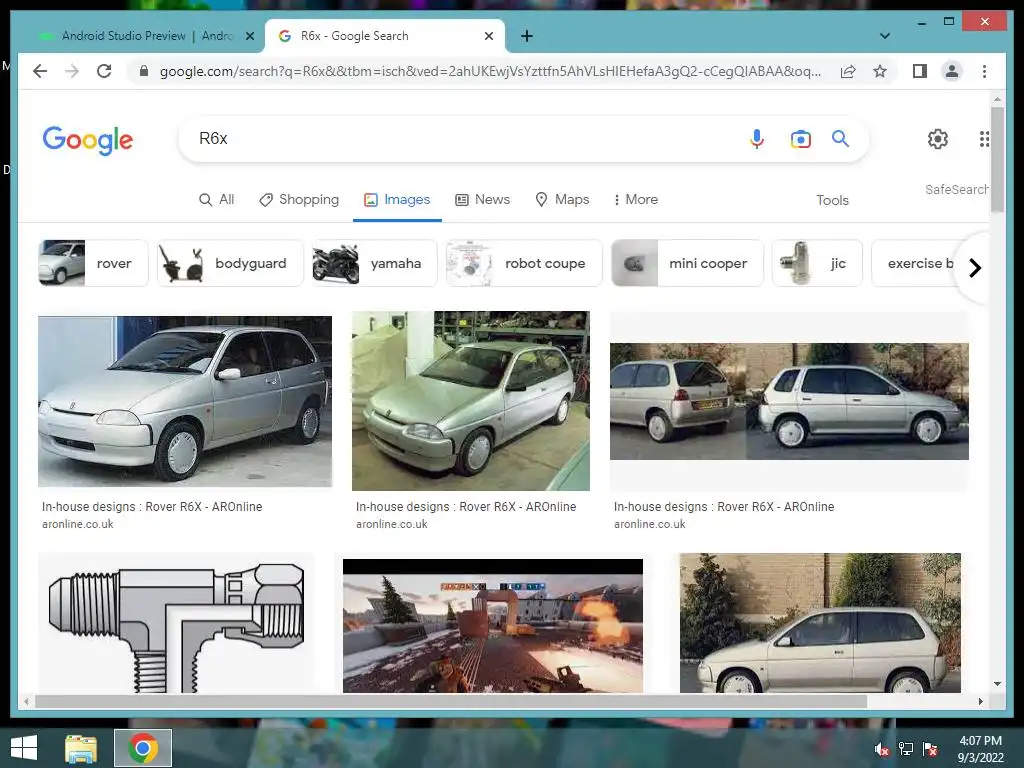This screenshot has width=1024, height=768.
Task: Click the address bar URL
Action: 490,71
